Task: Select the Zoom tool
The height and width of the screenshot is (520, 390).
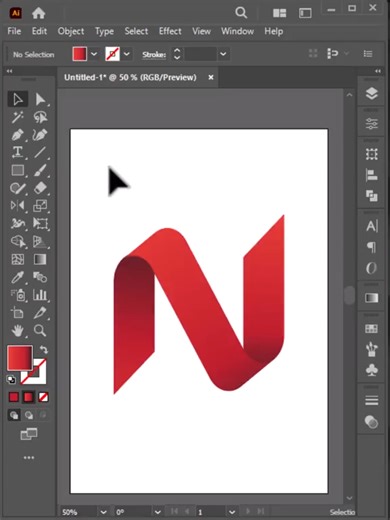Action: (x=40, y=331)
